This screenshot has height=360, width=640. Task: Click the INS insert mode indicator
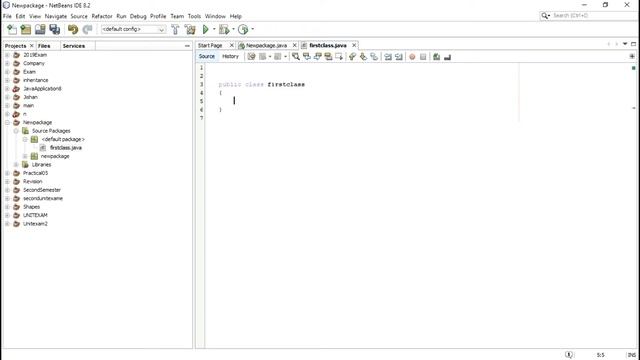point(632,355)
